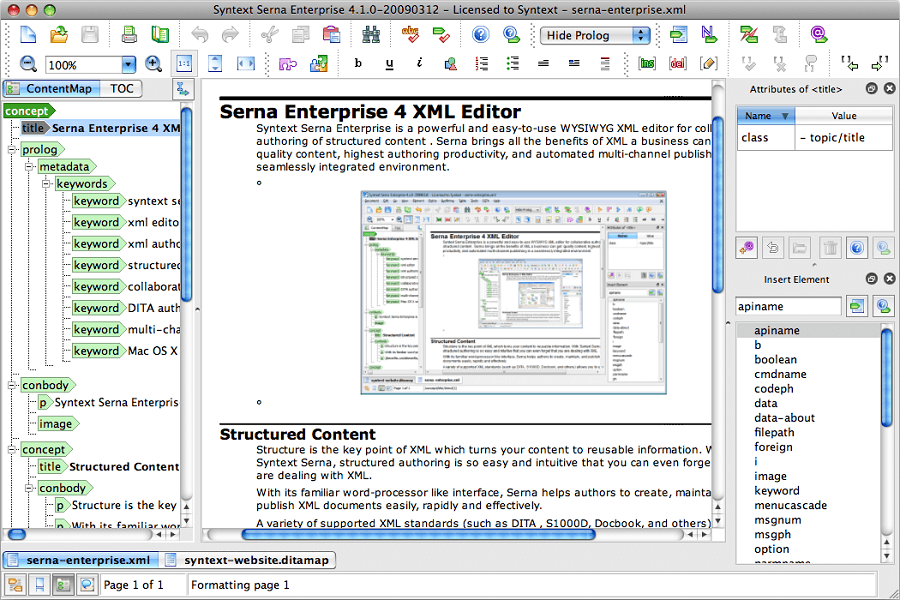Toggle italic formatting button
The height and width of the screenshot is (600, 900).
coord(419,64)
